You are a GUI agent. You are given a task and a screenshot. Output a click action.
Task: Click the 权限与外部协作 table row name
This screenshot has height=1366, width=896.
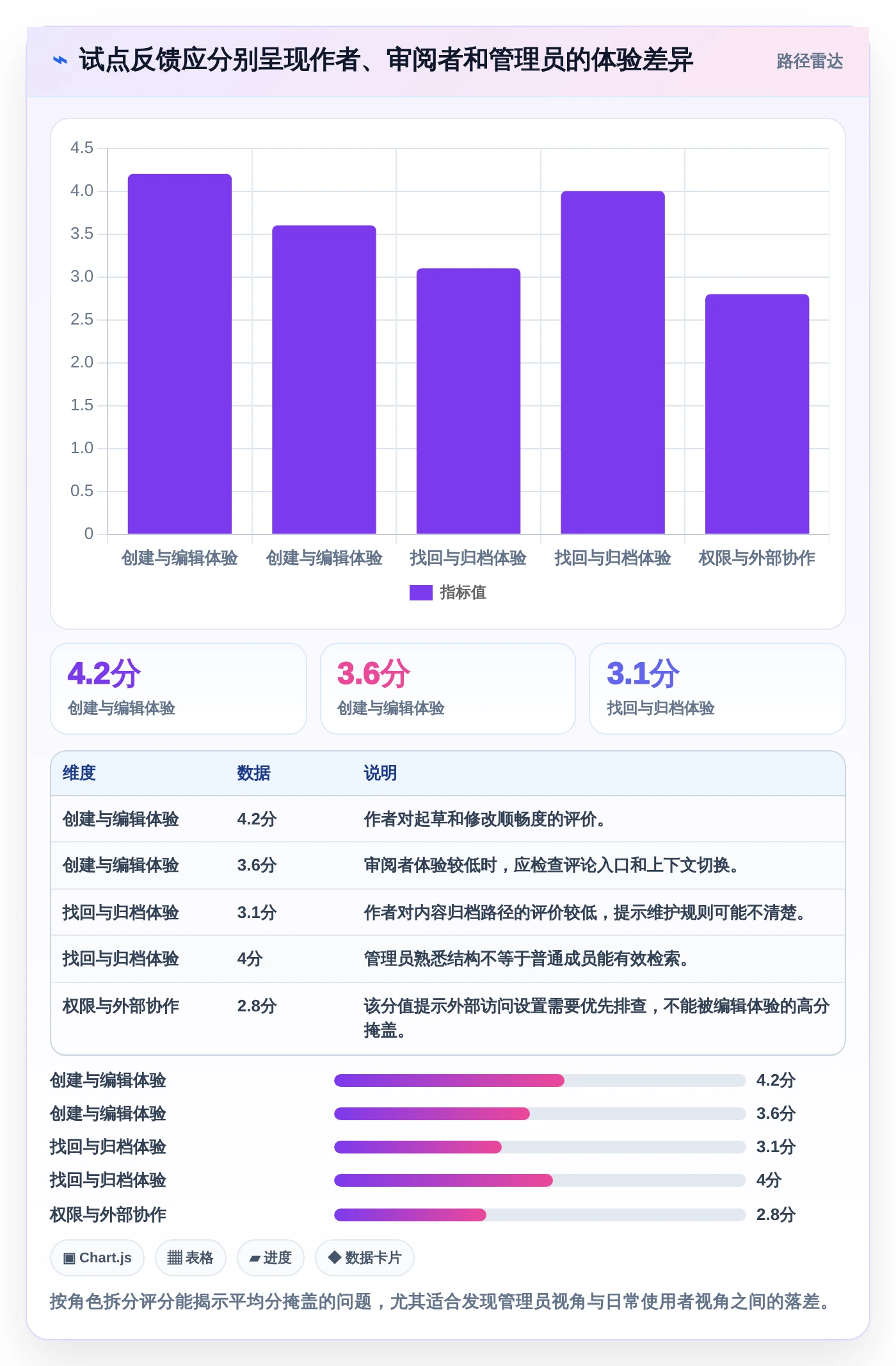point(121,1006)
